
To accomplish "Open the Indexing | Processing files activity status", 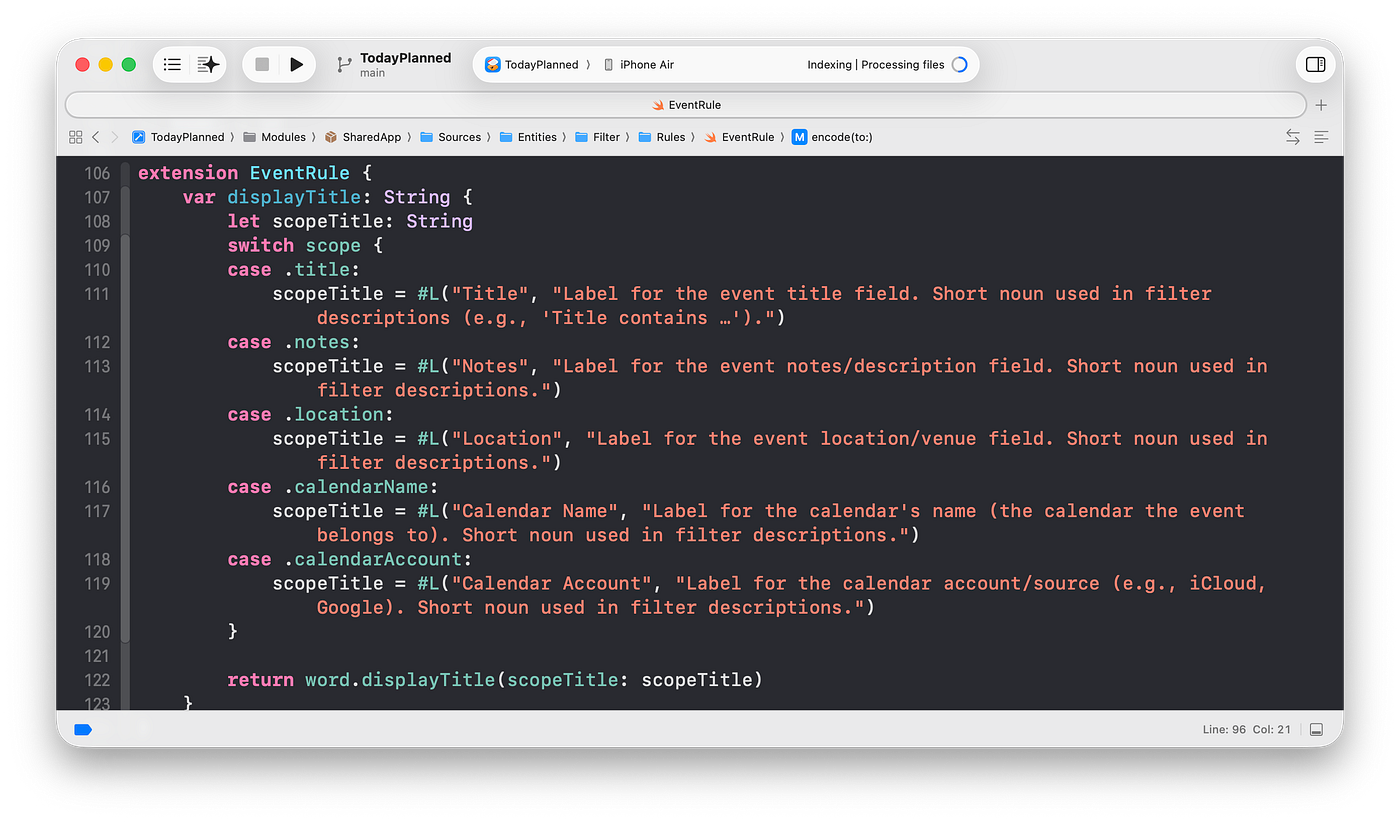I will point(876,65).
